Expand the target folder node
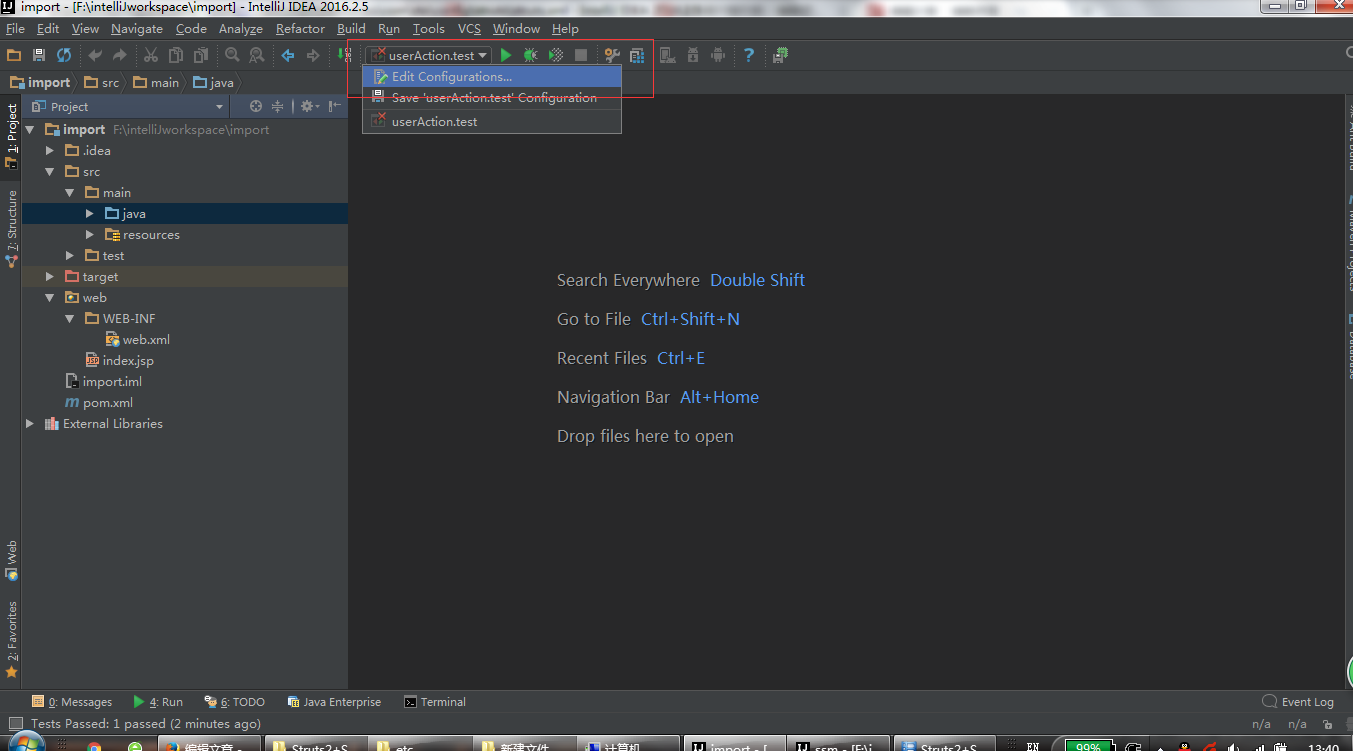Screen dimensions: 1353x751 50,277
